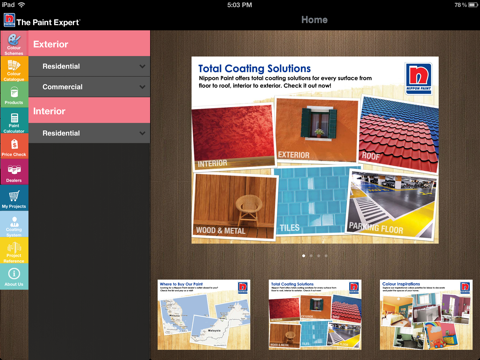Tap the WOOD & METAL tile image
Image resolution: width=480 pixels, height=360 pixels.
coord(235,206)
